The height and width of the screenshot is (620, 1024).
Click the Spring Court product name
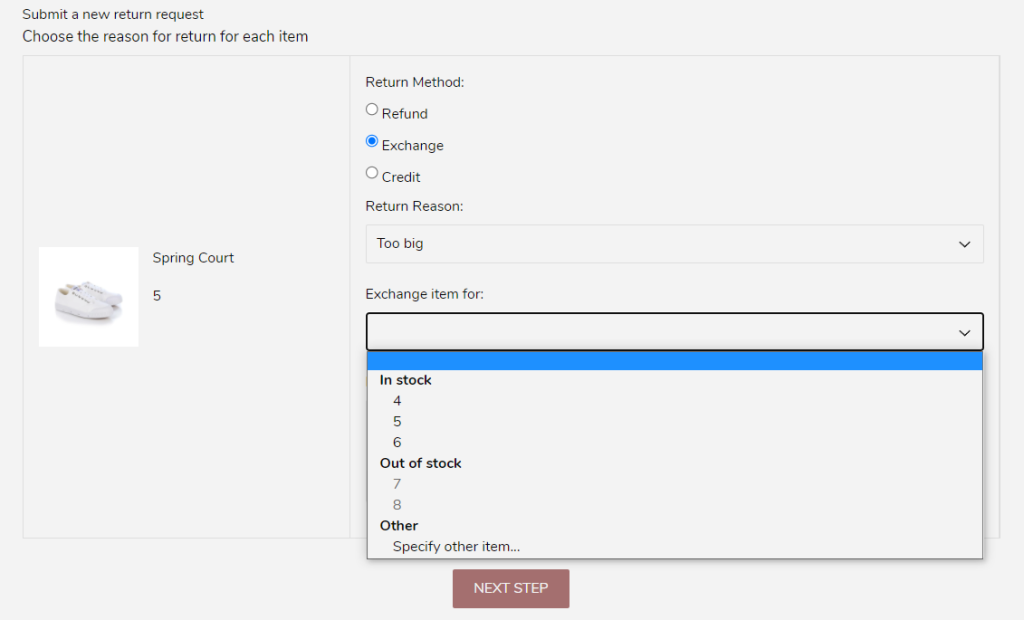coord(193,258)
